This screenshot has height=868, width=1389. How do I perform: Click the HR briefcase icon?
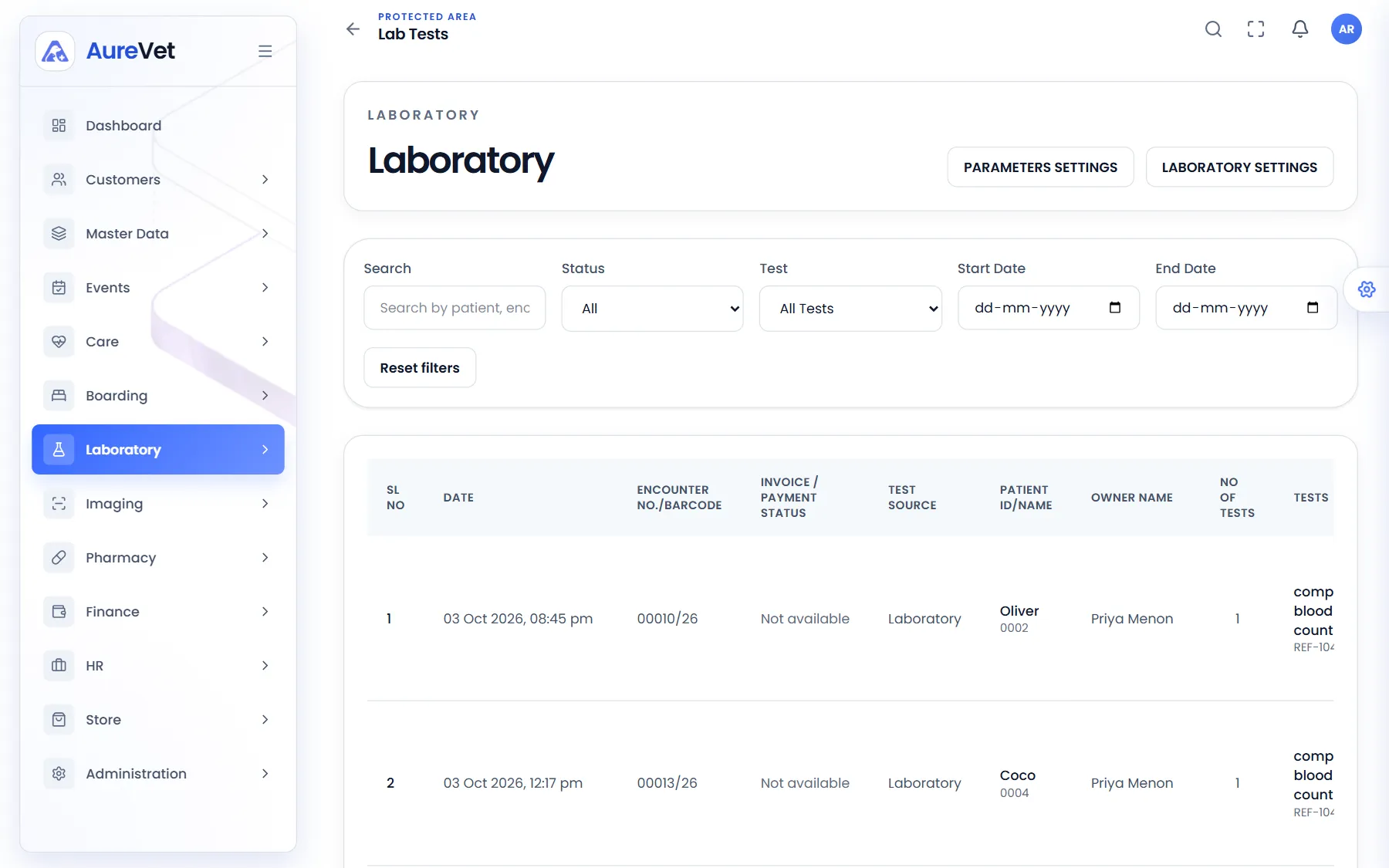point(59,666)
